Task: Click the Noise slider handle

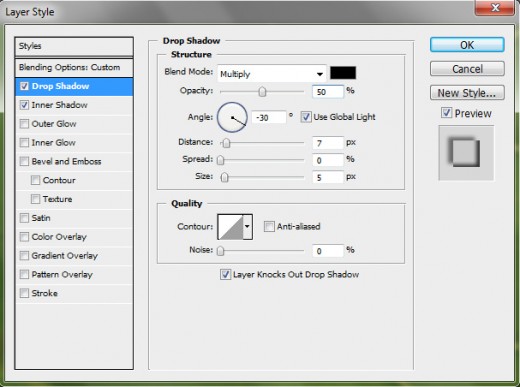Action: (x=220, y=251)
